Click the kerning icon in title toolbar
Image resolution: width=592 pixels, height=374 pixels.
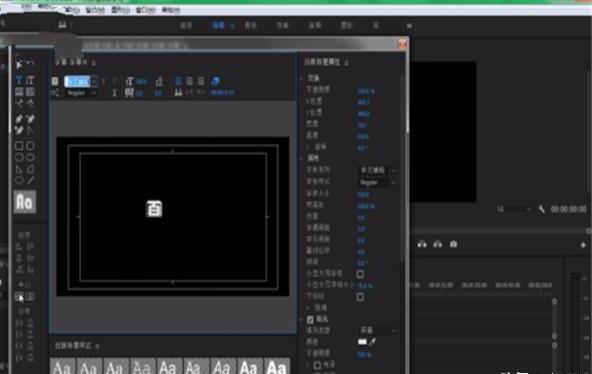click(130, 93)
